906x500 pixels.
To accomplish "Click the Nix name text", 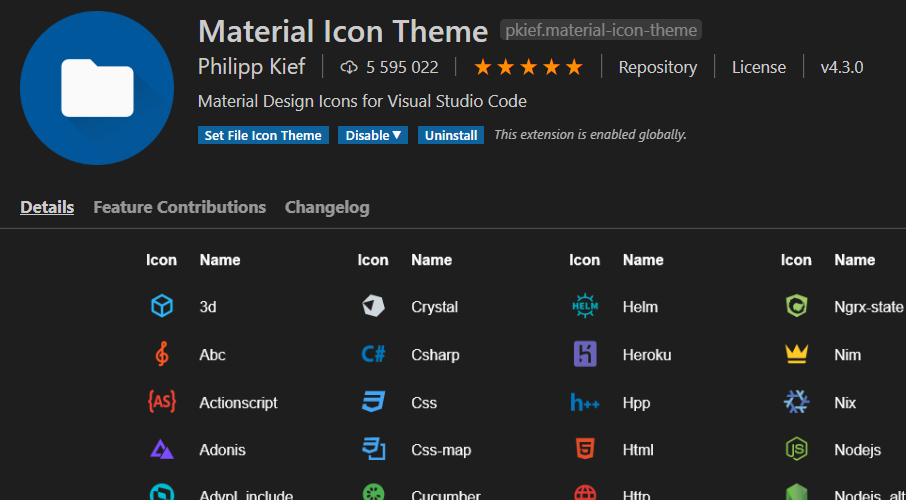I will tap(845, 402).
